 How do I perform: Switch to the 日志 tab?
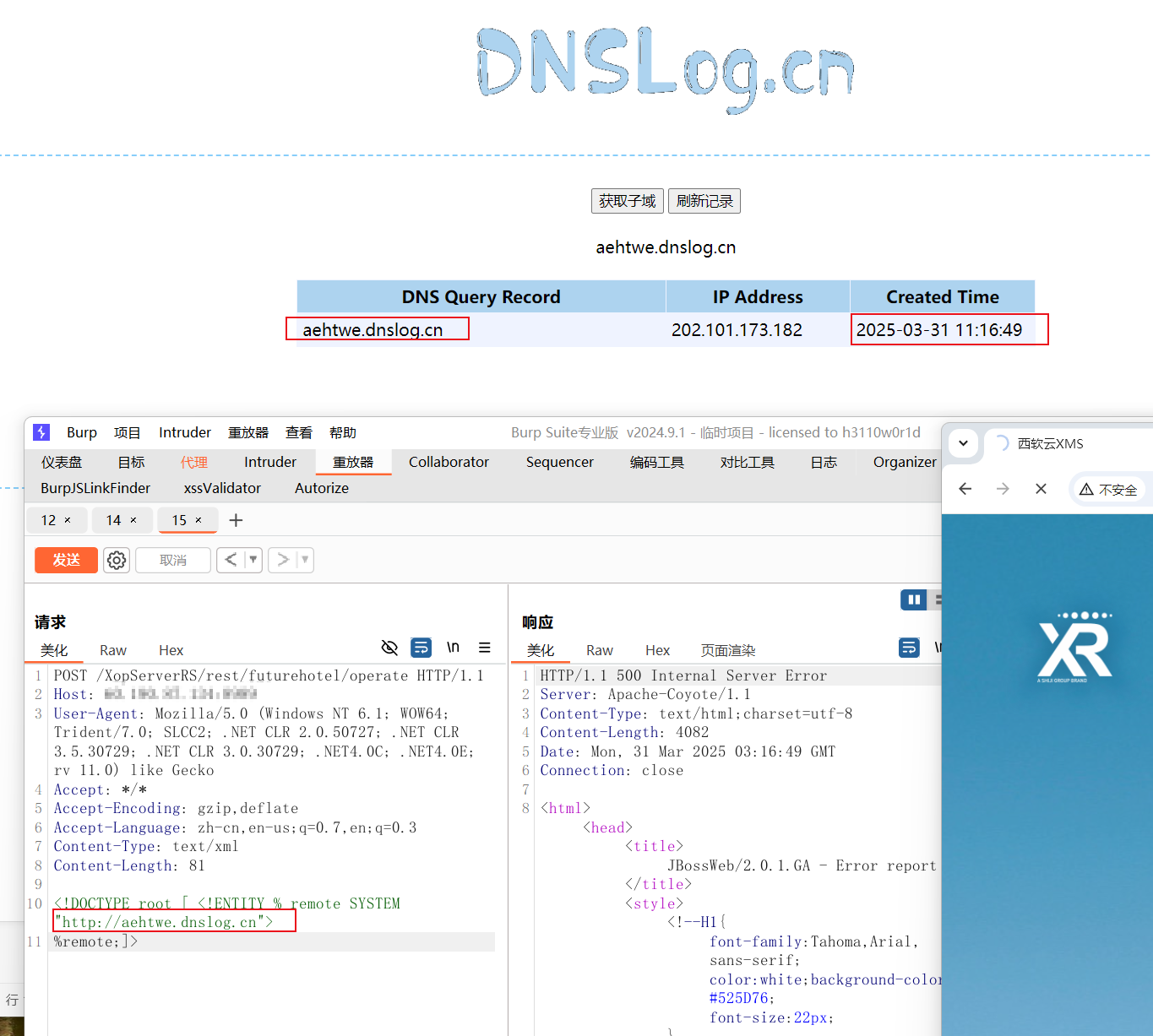pos(824,462)
